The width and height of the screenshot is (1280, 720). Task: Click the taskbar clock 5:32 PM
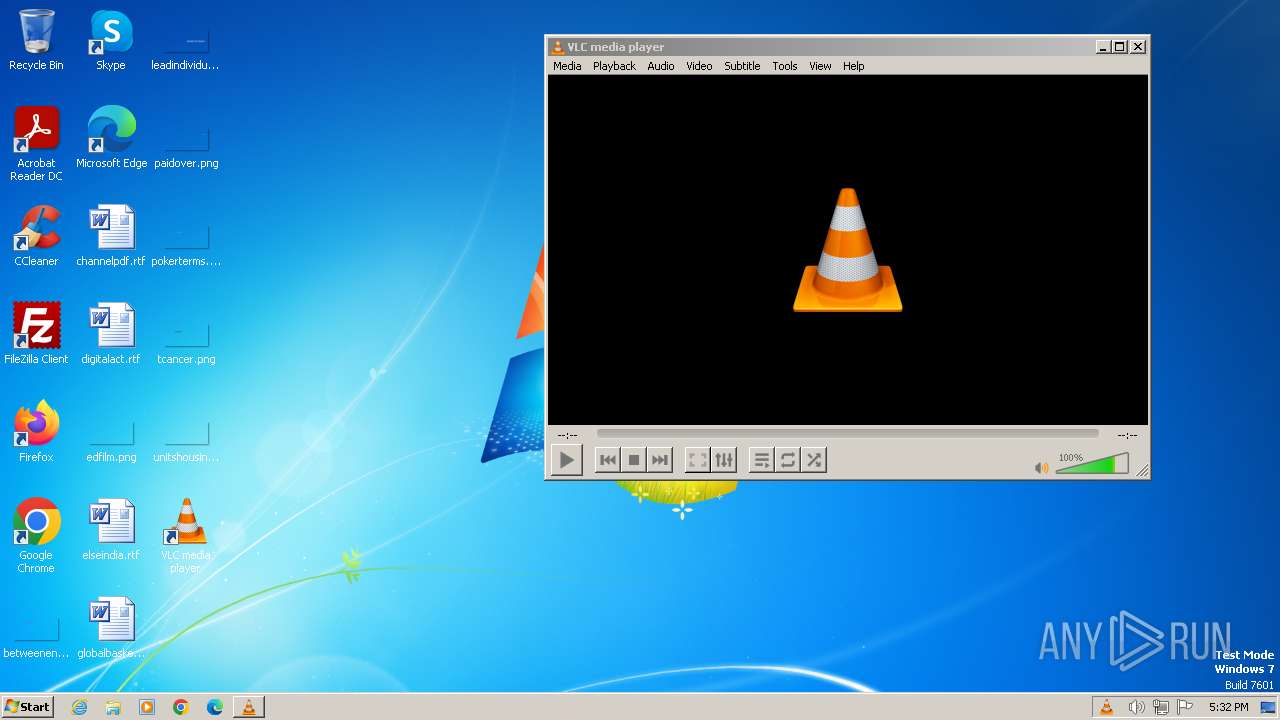point(1228,707)
